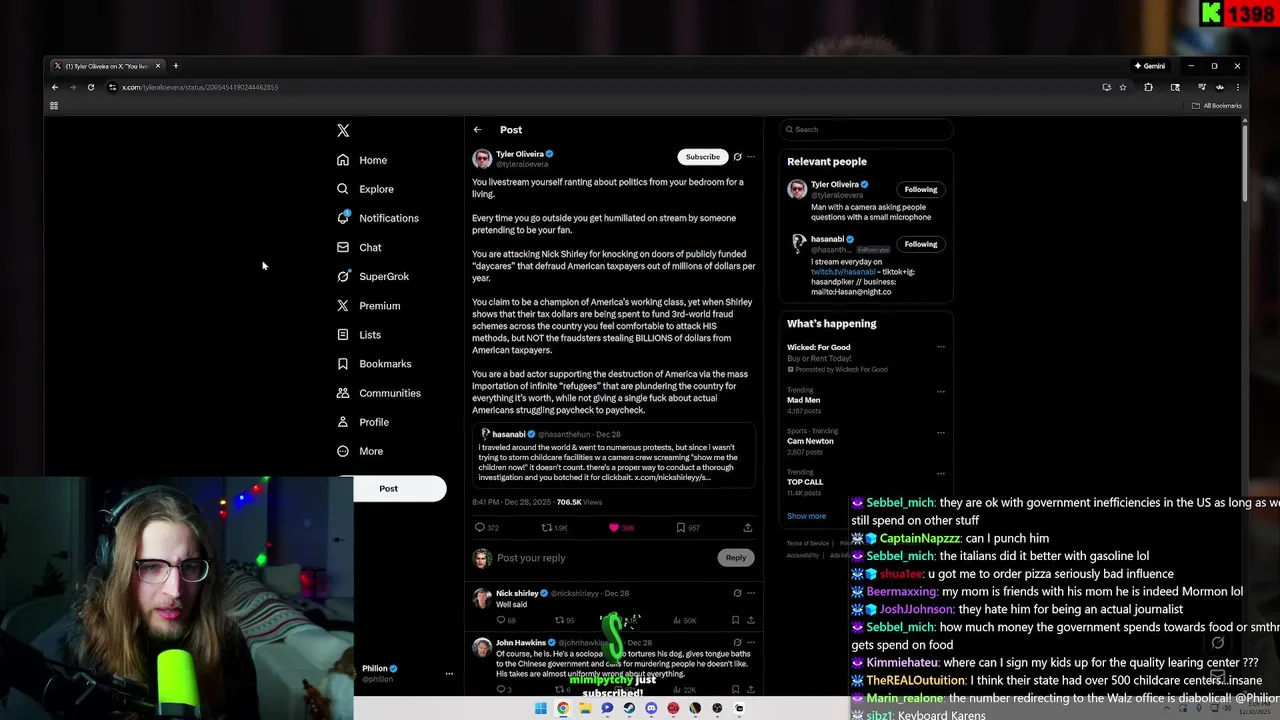Open the Mad Men trending topic
This screenshot has width=1280, height=720.
[x=804, y=400]
